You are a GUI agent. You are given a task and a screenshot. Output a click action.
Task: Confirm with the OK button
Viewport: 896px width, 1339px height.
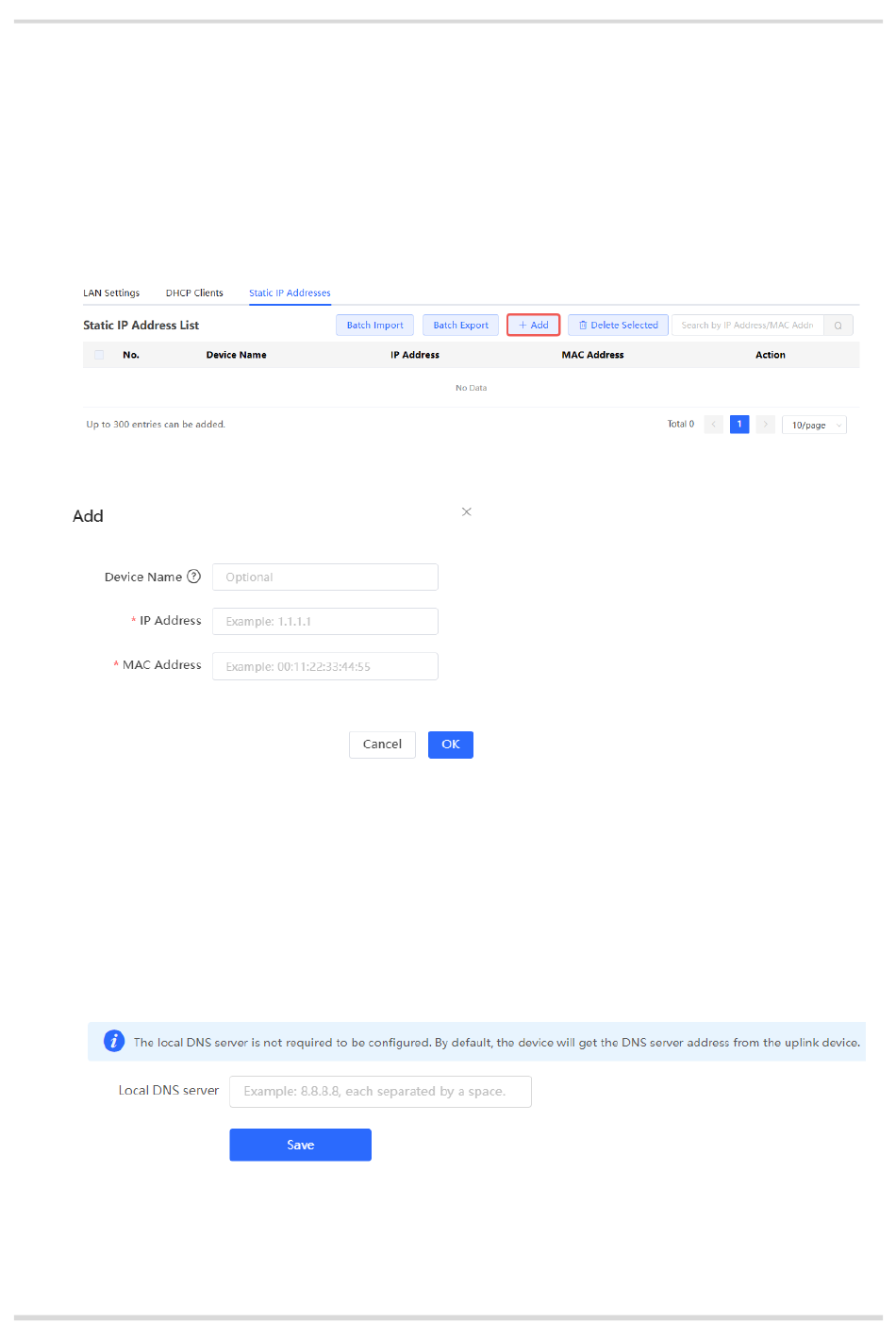(x=451, y=745)
